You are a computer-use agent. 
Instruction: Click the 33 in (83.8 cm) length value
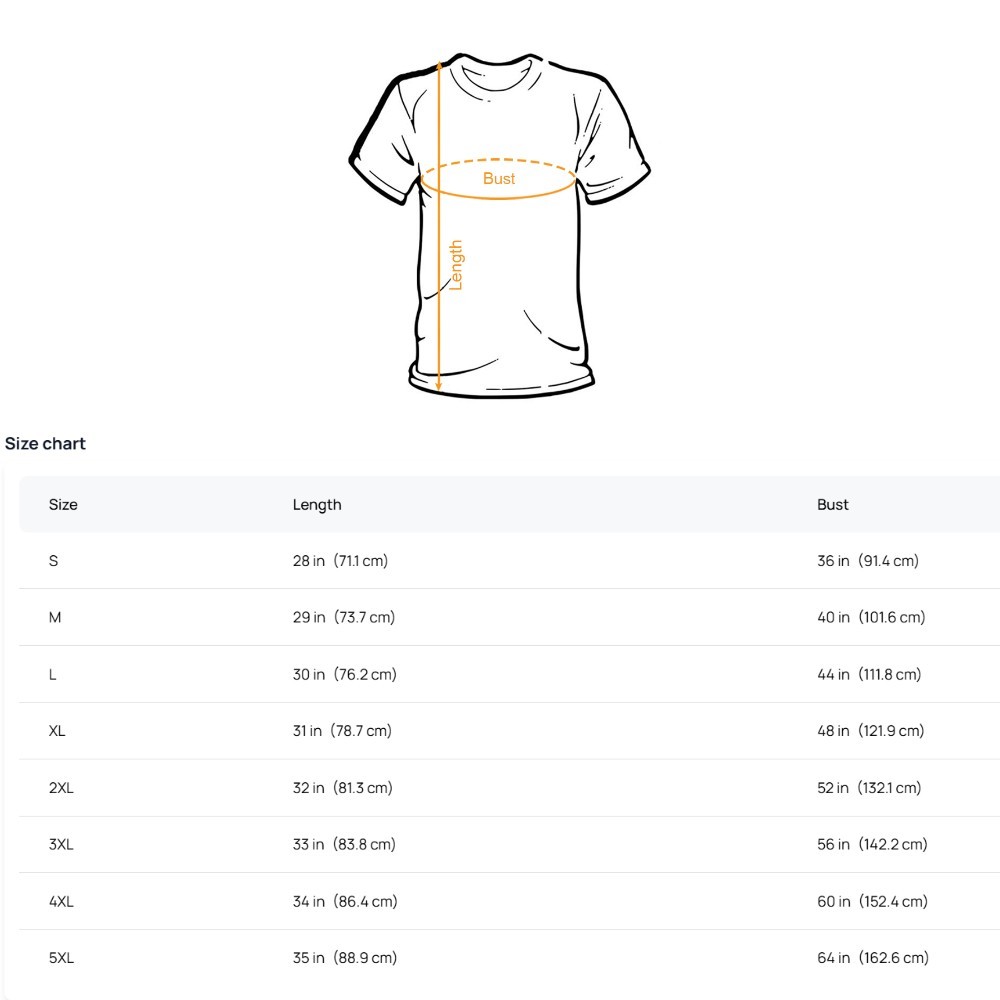(344, 845)
